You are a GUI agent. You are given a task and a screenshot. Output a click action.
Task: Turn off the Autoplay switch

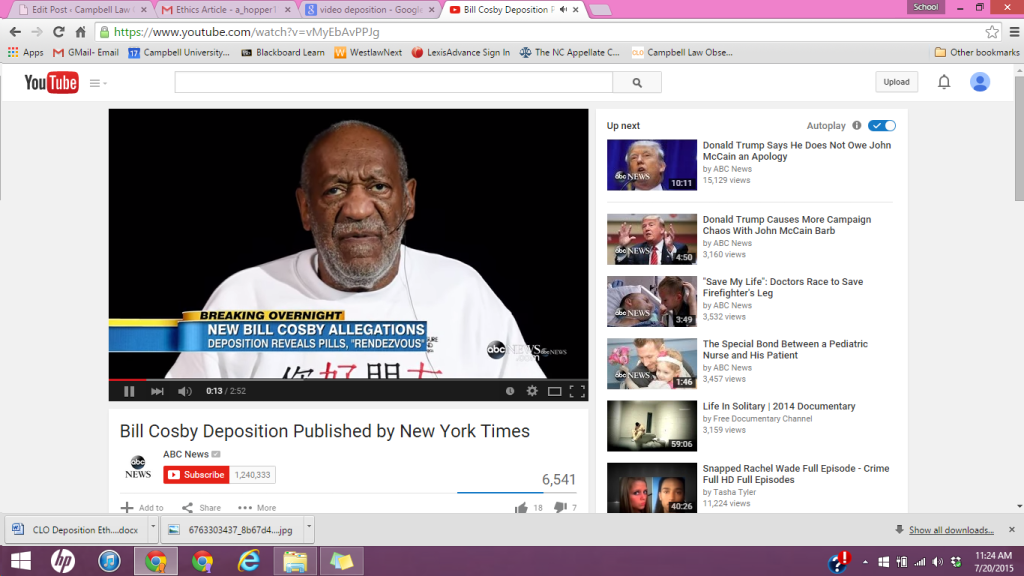[x=882, y=126]
